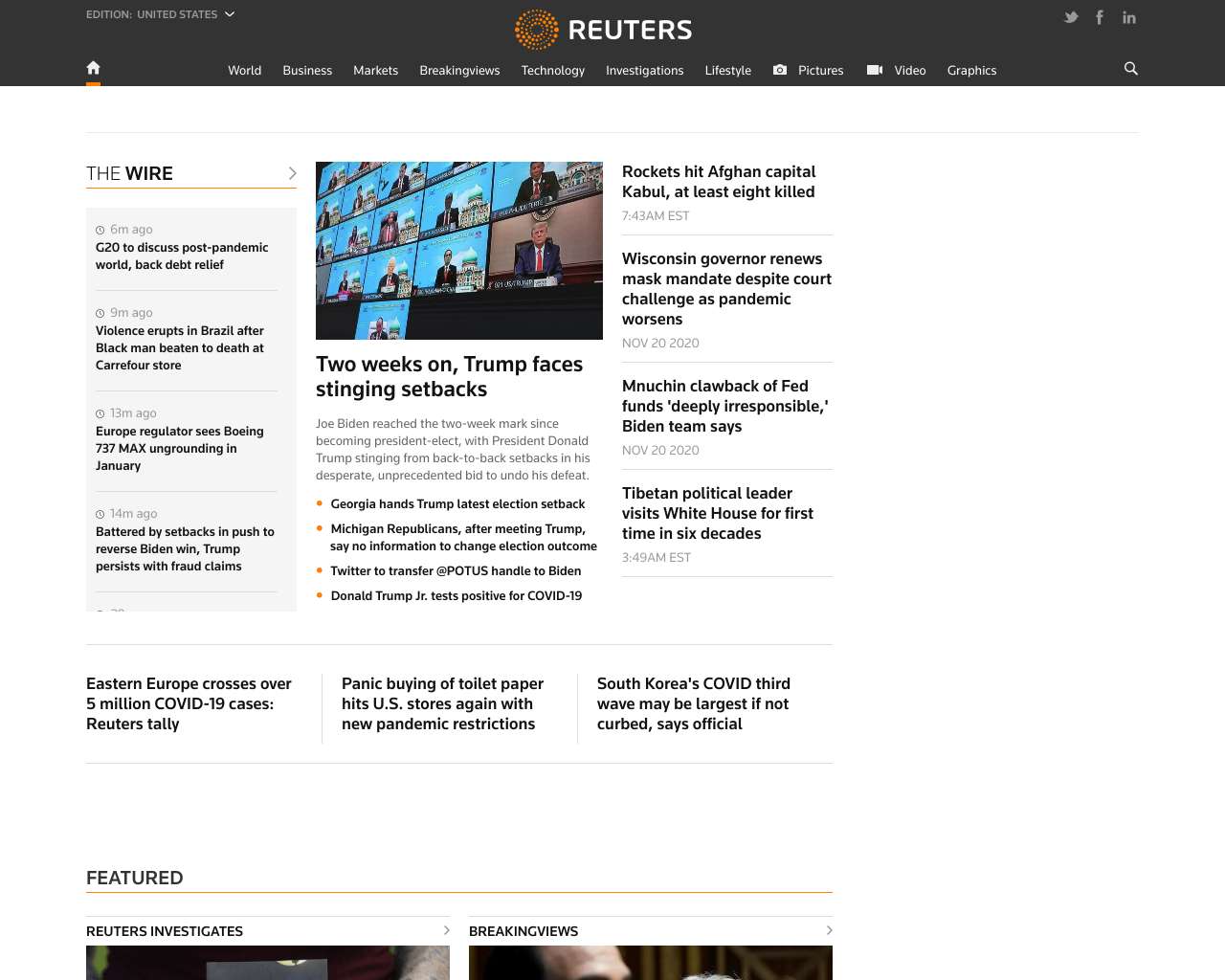Image resolution: width=1225 pixels, height=980 pixels.
Task: Open Violence erupts in Brazil wire story
Action: pos(180,348)
